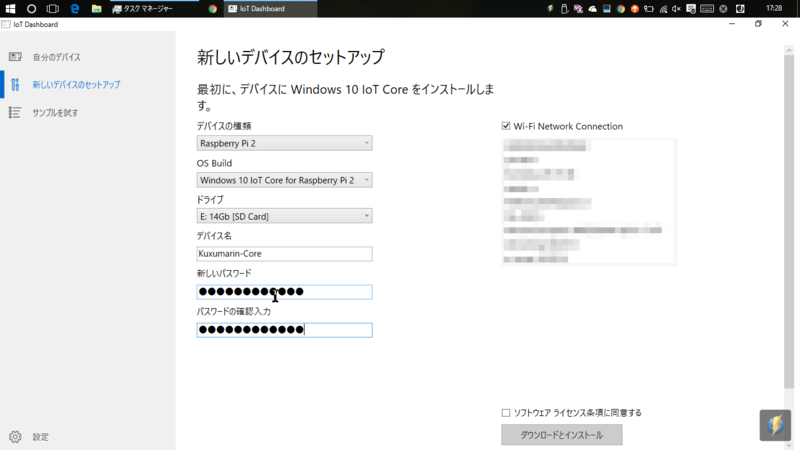Click scrollbar up arrow

pos(789,50)
